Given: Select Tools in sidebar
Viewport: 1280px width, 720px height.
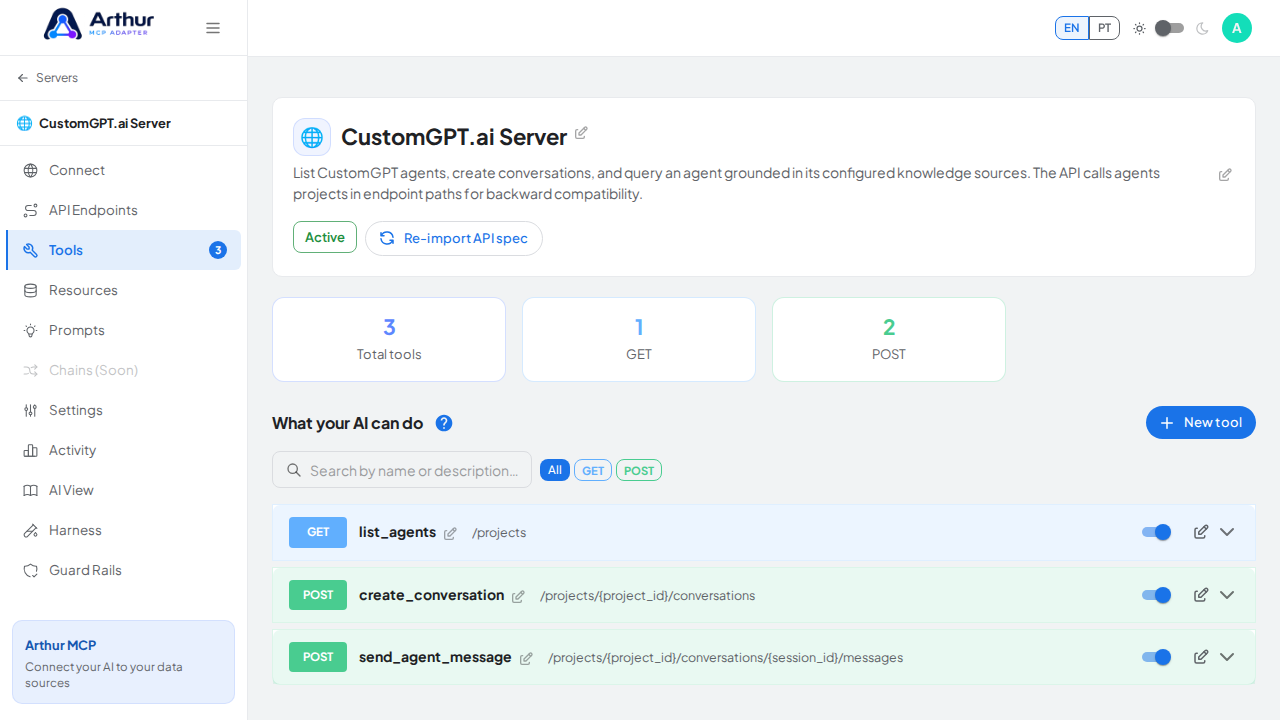Looking at the screenshot, I should tap(123, 250).
